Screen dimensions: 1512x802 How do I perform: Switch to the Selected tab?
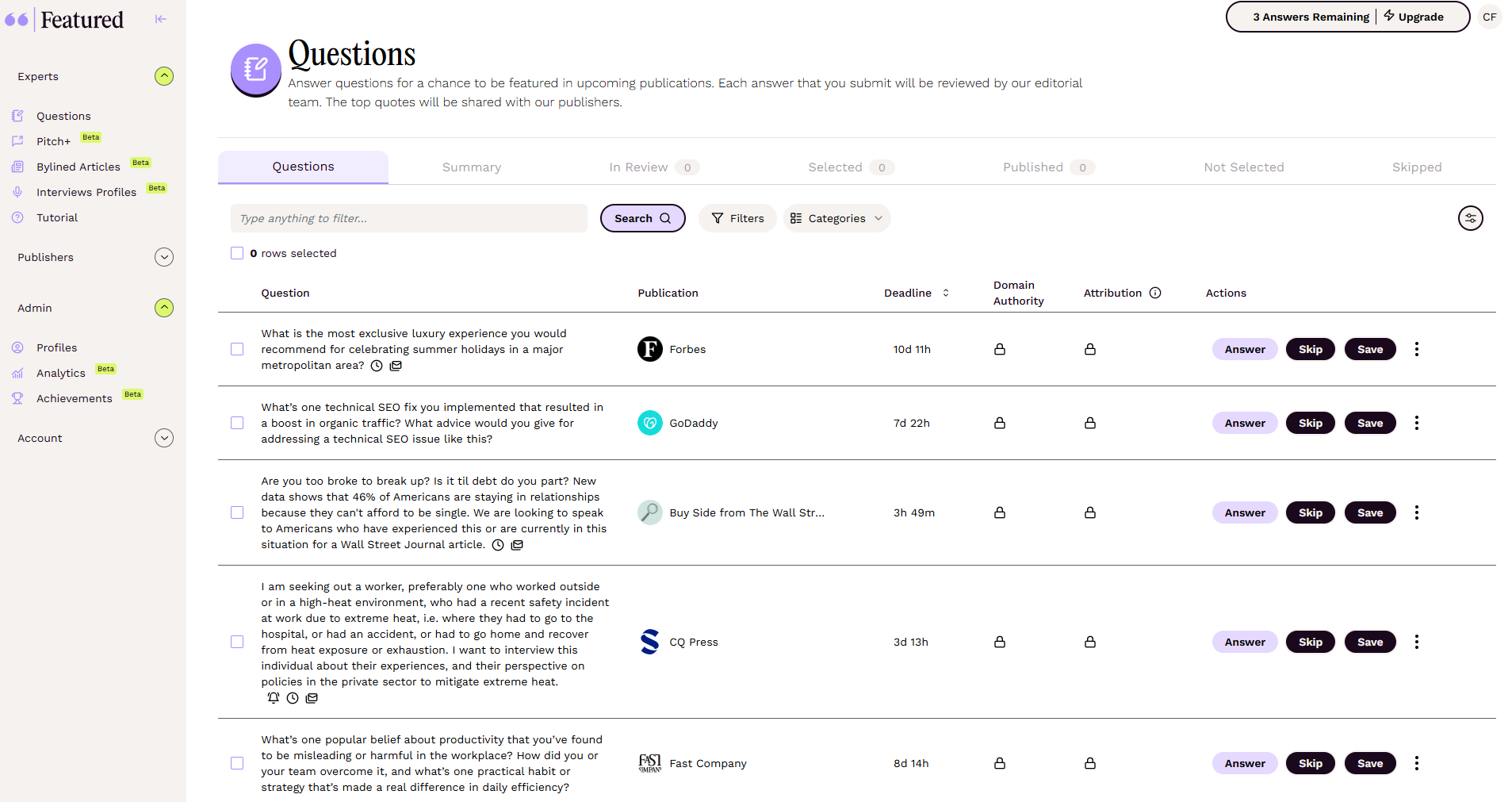851,167
